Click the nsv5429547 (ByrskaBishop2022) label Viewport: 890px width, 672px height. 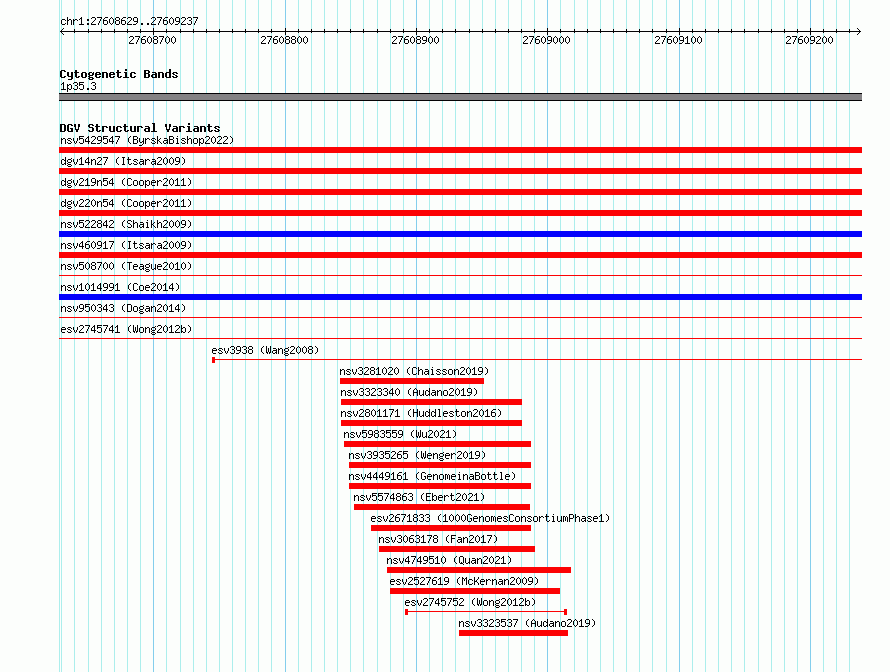click(147, 140)
